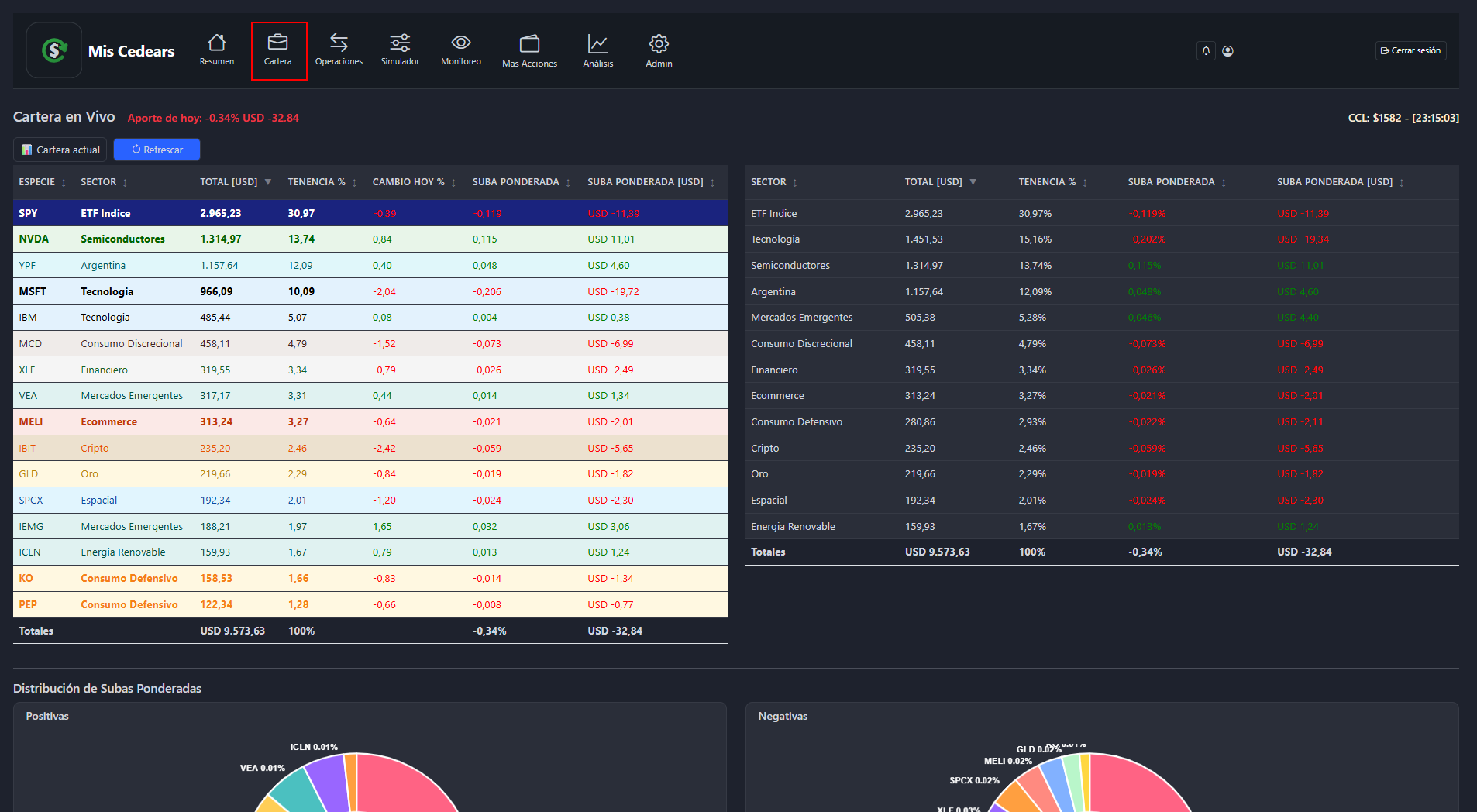
Task: Click the PEP ticker cell
Action: tap(28, 604)
